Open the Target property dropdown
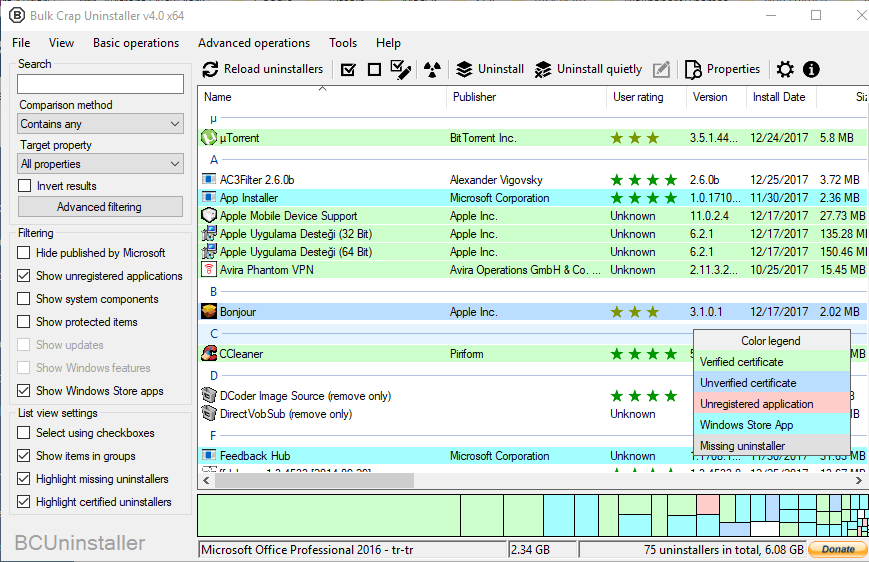 click(x=100, y=164)
